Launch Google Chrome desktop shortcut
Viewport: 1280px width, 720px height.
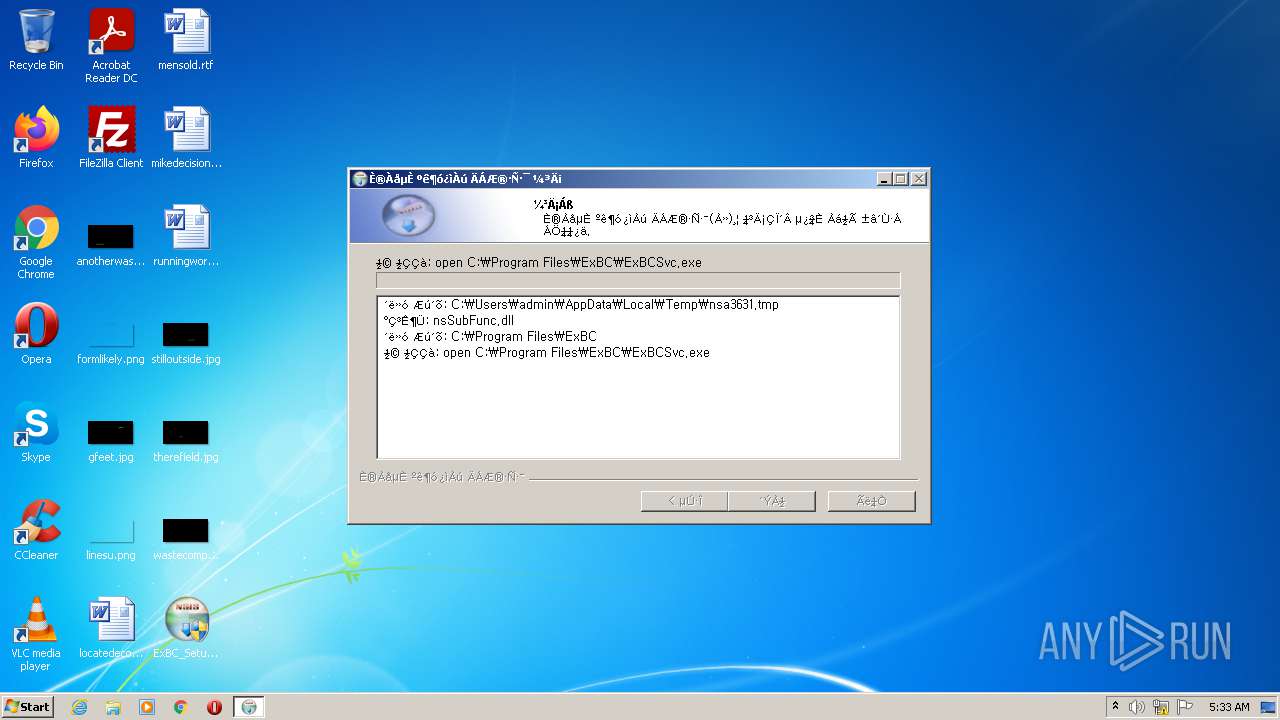pos(36,242)
